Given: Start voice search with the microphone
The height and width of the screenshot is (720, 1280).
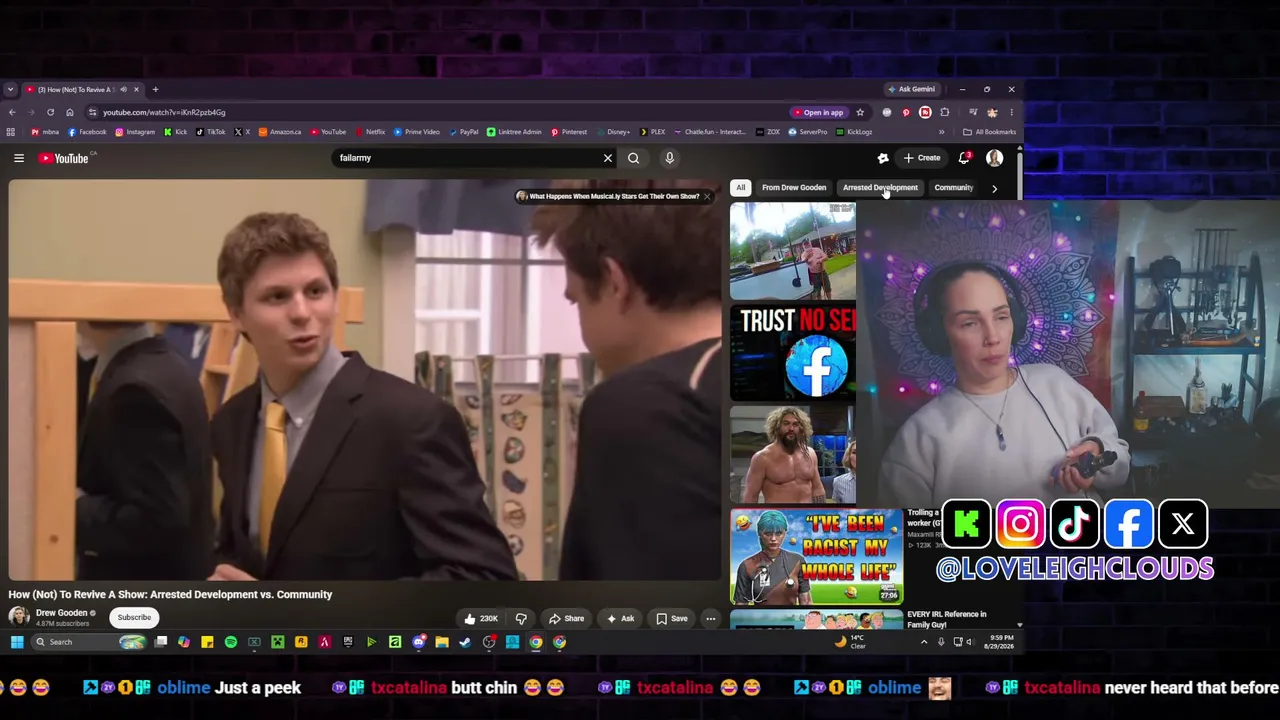Looking at the screenshot, I should click(x=669, y=158).
